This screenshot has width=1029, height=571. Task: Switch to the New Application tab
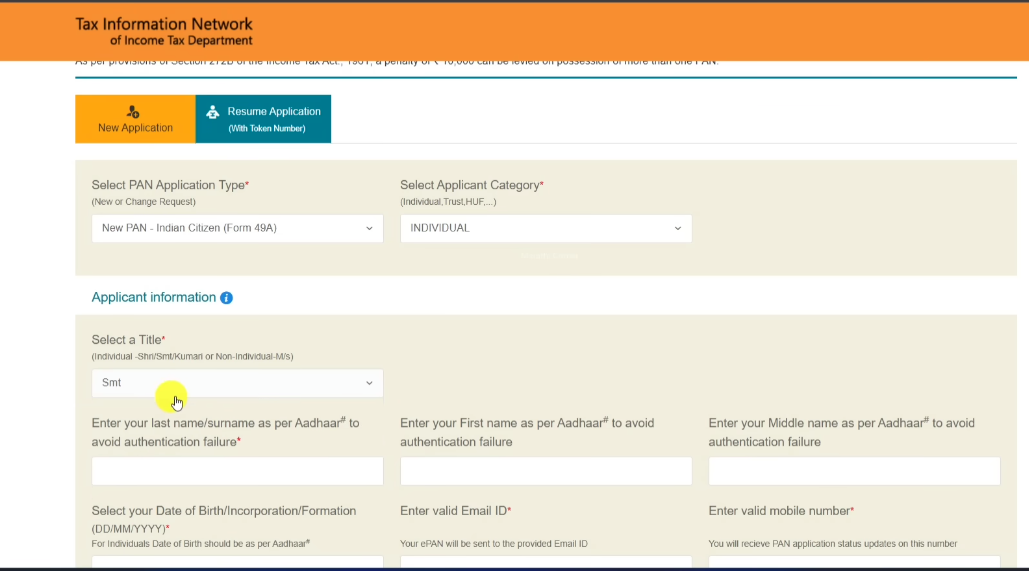pos(135,119)
